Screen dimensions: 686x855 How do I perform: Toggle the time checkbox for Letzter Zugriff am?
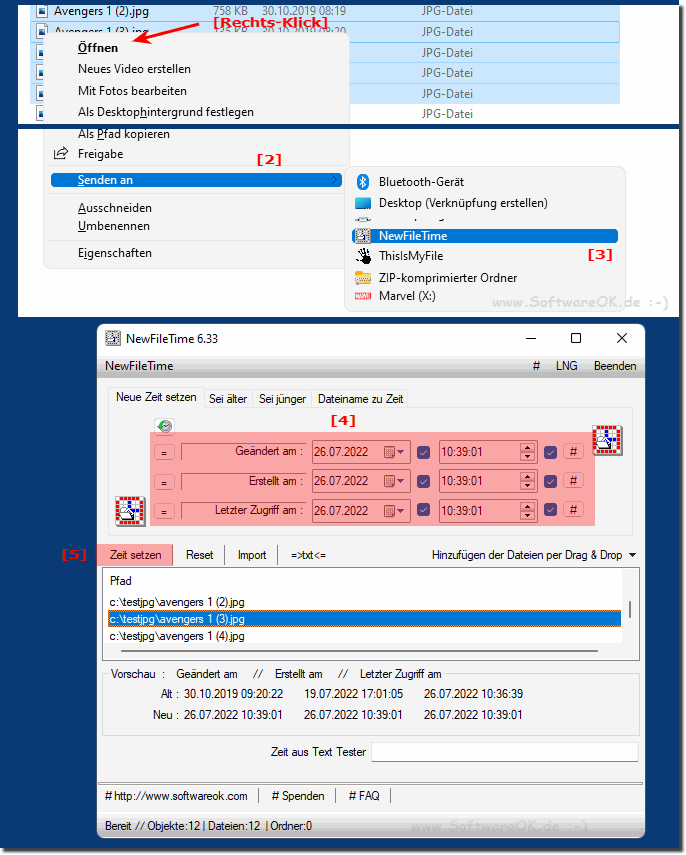click(550, 510)
